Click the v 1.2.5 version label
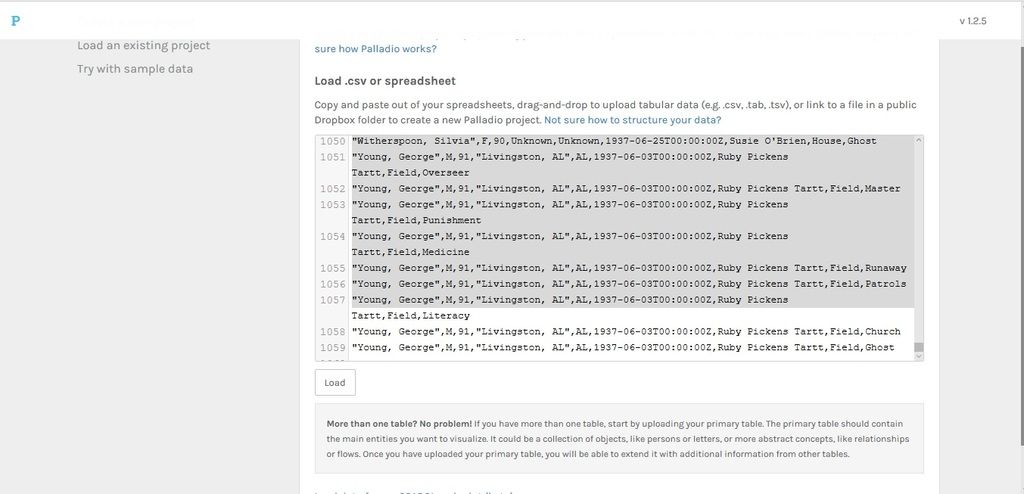This screenshot has height=494, width=1024. tap(972, 21)
